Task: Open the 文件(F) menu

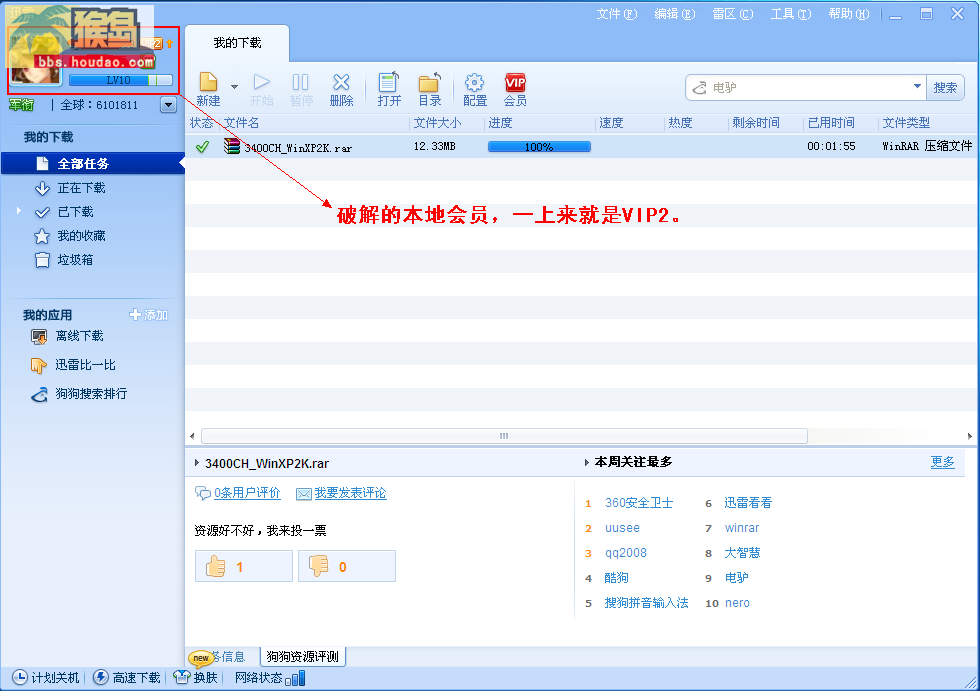Action: (616, 14)
